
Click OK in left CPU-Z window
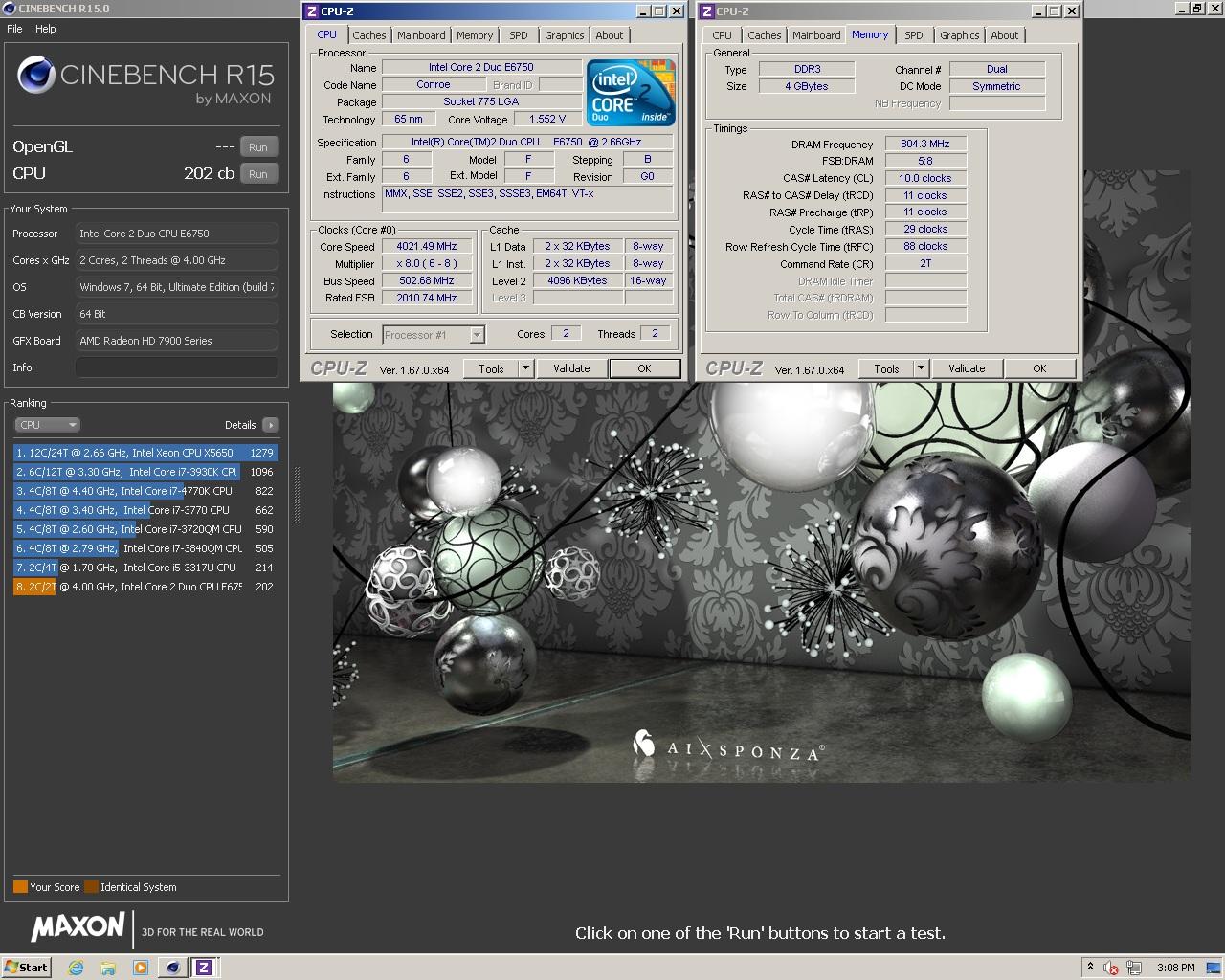pos(644,368)
